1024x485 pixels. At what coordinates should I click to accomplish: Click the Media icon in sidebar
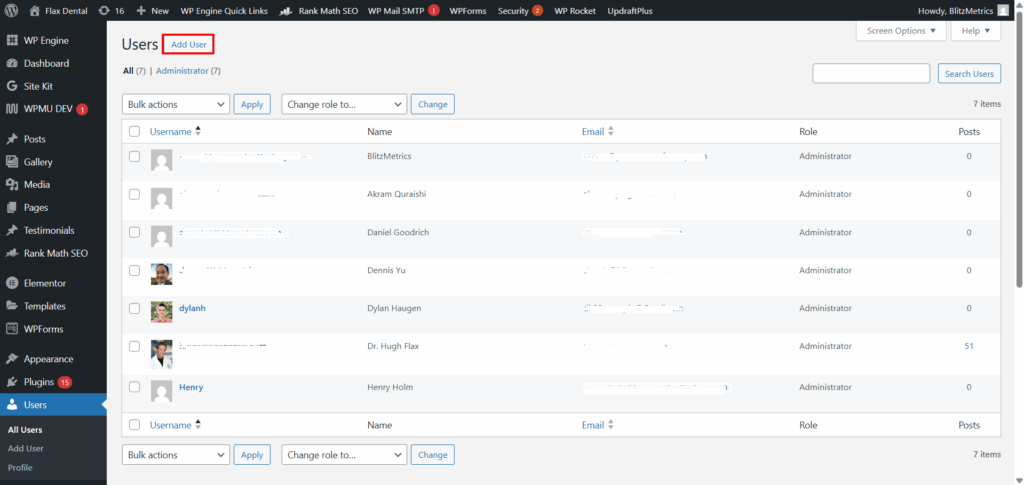[x=12, y=185]
